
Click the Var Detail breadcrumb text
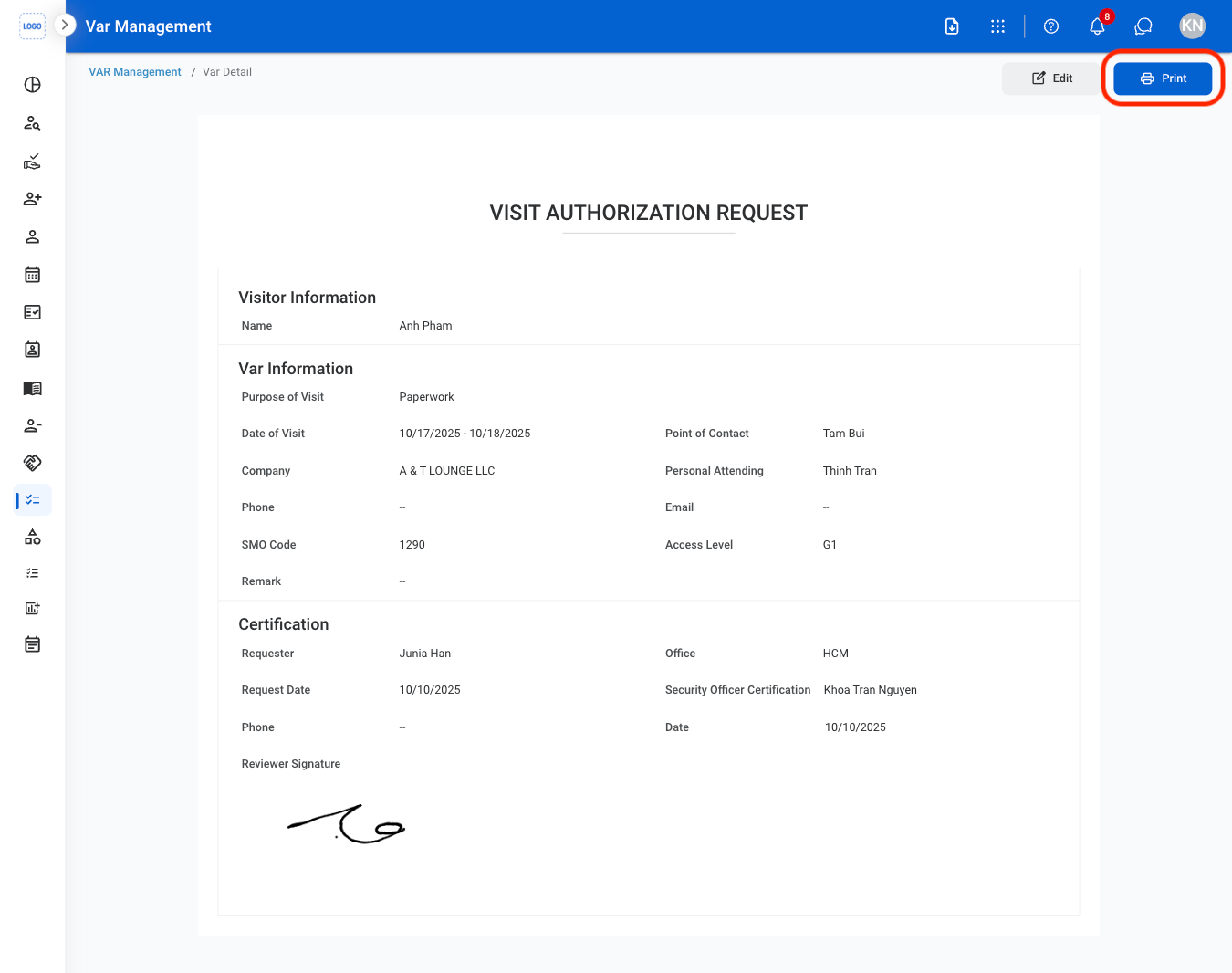pyautogui.click(x=227, y=72)
